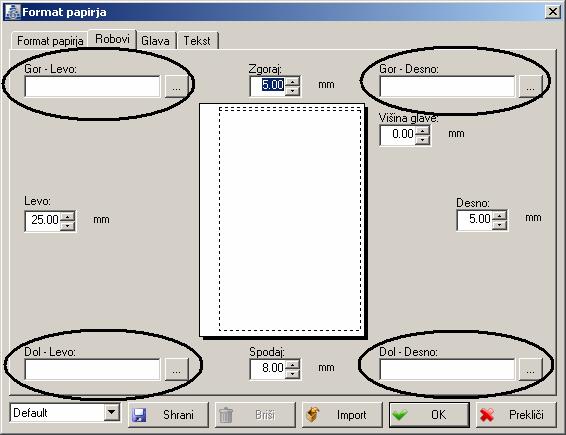The image size is (566, 435).
Task: Increase the Višina glave value
Action: click(x=422, y=131)
